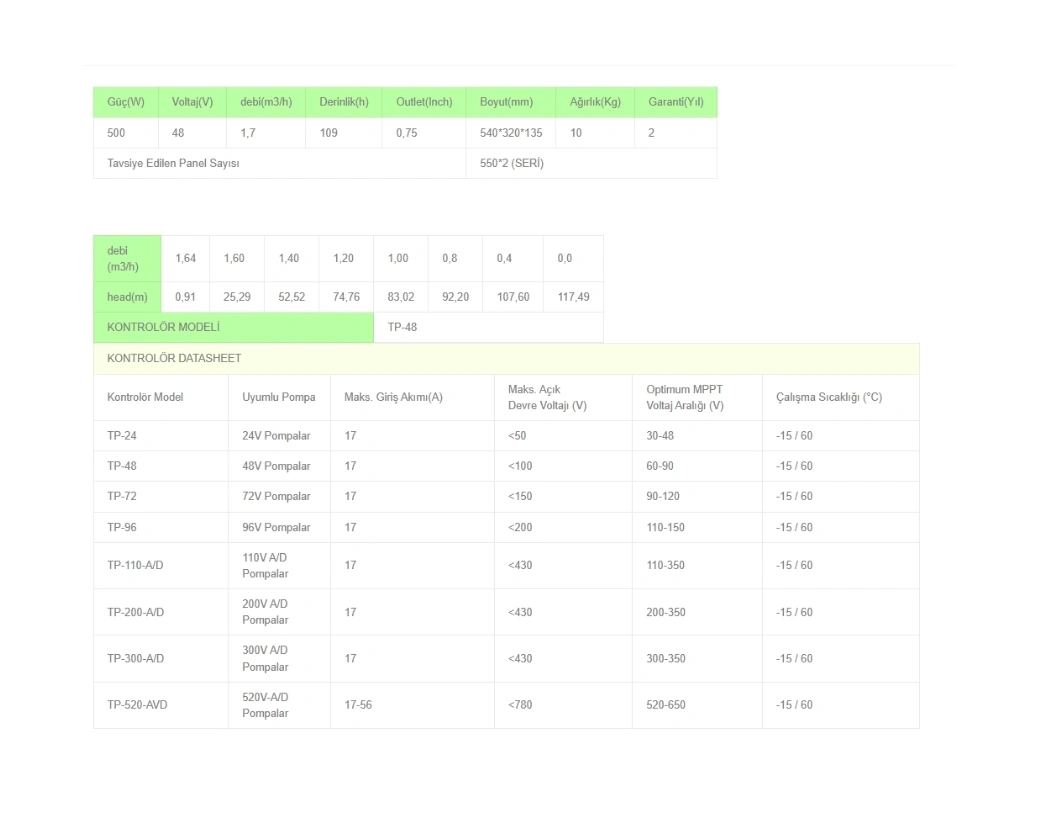1044x818 pixels.
Task: Click the KONTROLÖR DATASHEET section header
Action: (x=174, y=358)
